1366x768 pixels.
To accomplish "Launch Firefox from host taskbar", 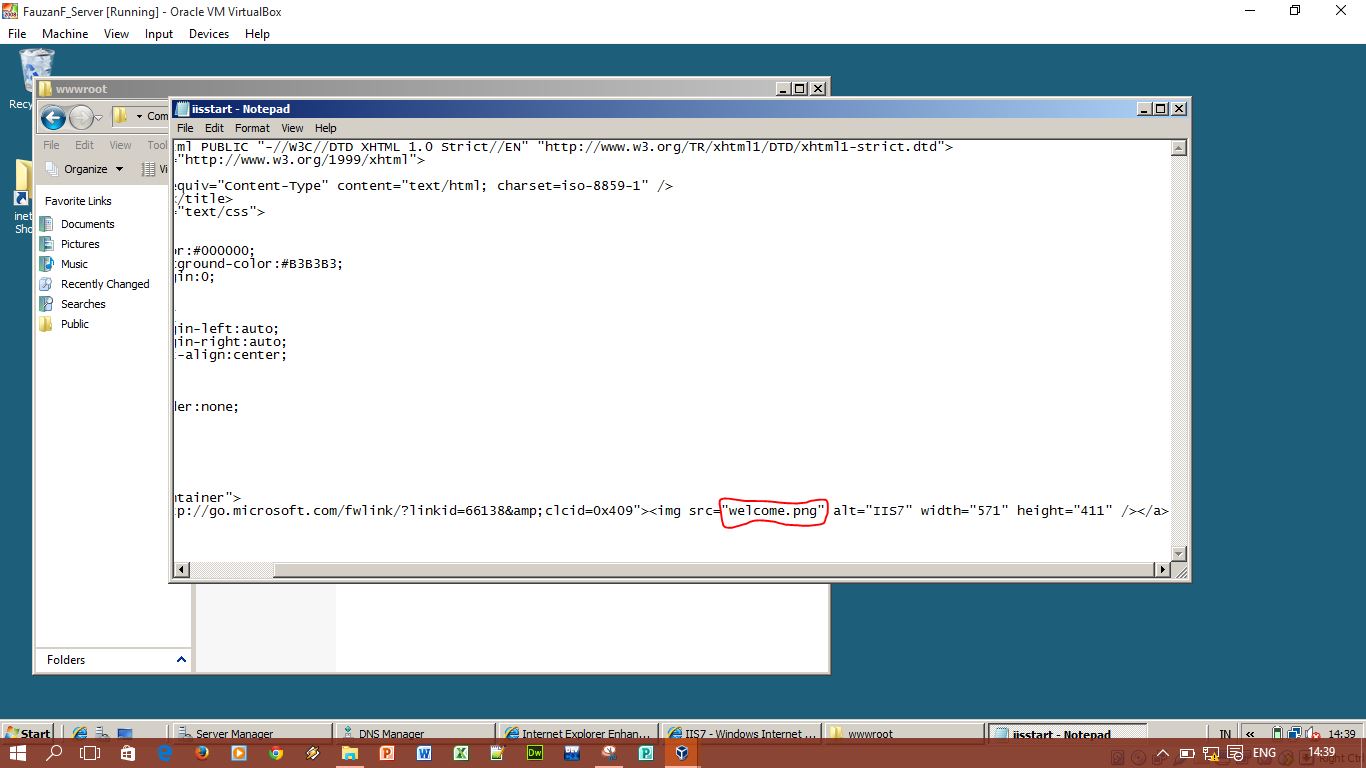I will pos(202,753).
